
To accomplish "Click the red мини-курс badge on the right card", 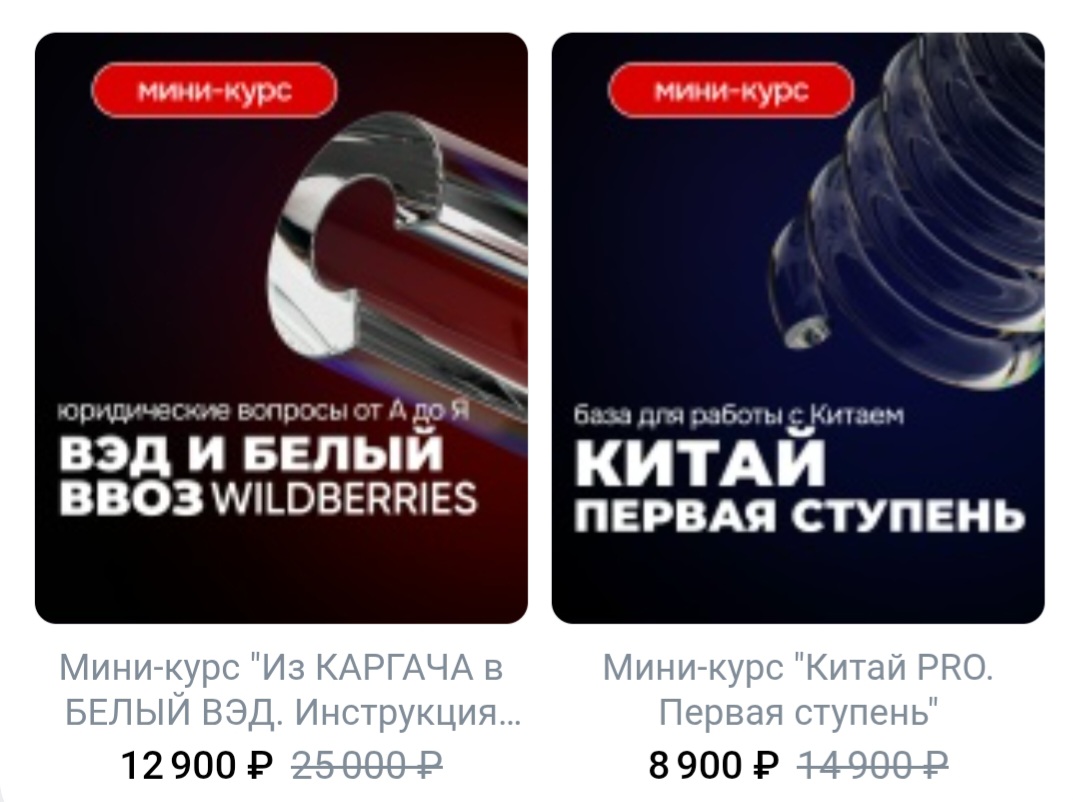I will (731, 90).
